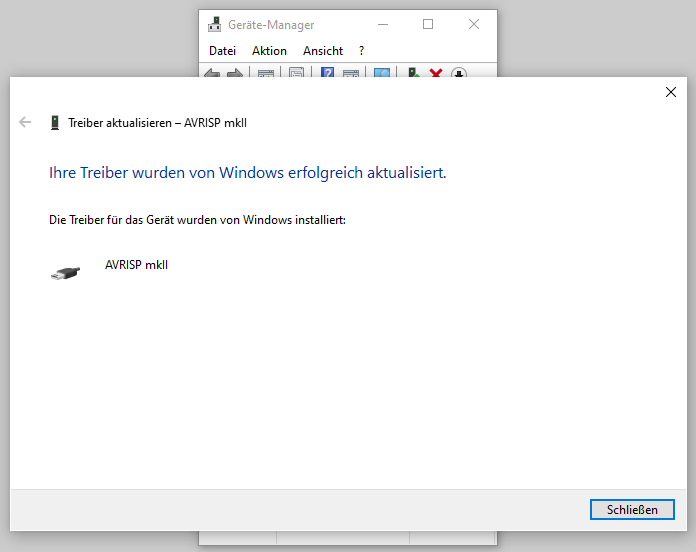Image resolution: width=696 pixels, height=552 pixels.
Task: Click the Schließen button
Action: tap(632, 509)
